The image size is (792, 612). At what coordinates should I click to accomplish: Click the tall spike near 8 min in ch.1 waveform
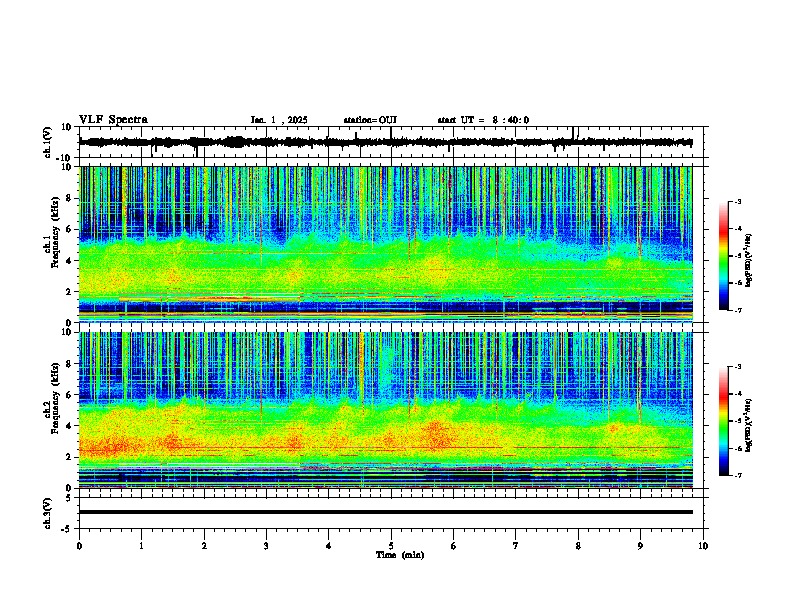[574, 134]
